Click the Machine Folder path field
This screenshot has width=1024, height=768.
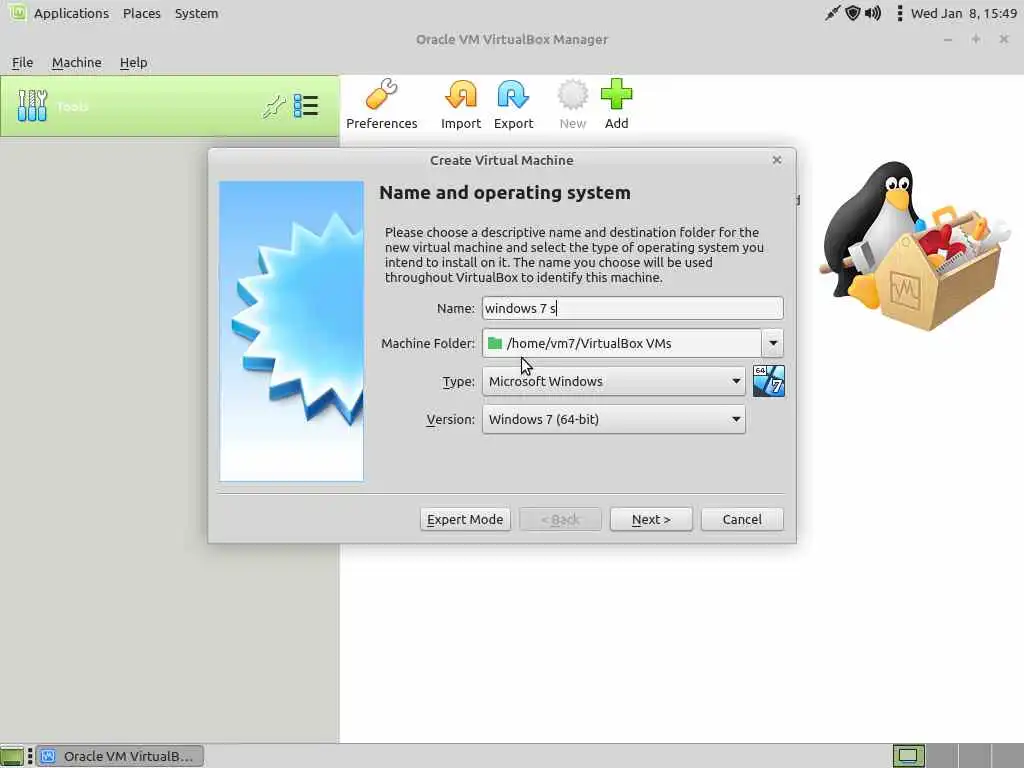(622, 344)
